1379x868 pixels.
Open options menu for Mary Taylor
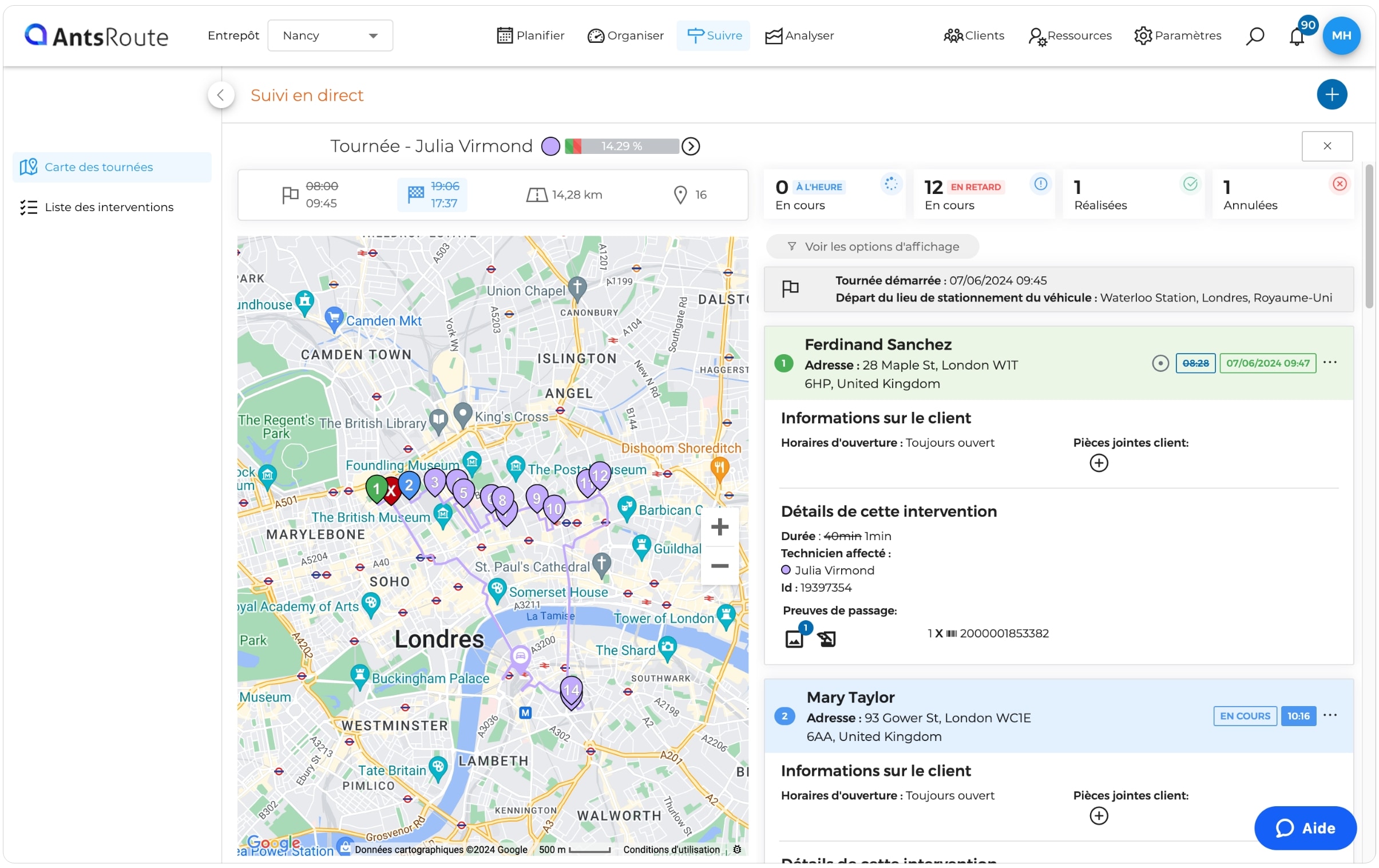coord(1330,716)
